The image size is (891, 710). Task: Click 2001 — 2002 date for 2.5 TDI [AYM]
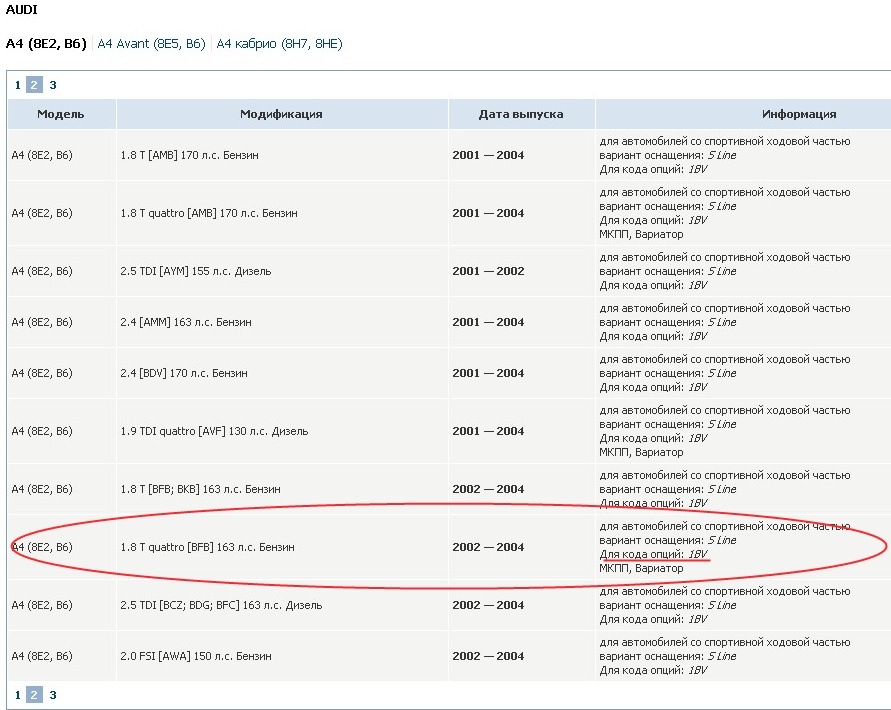point(488,271)
